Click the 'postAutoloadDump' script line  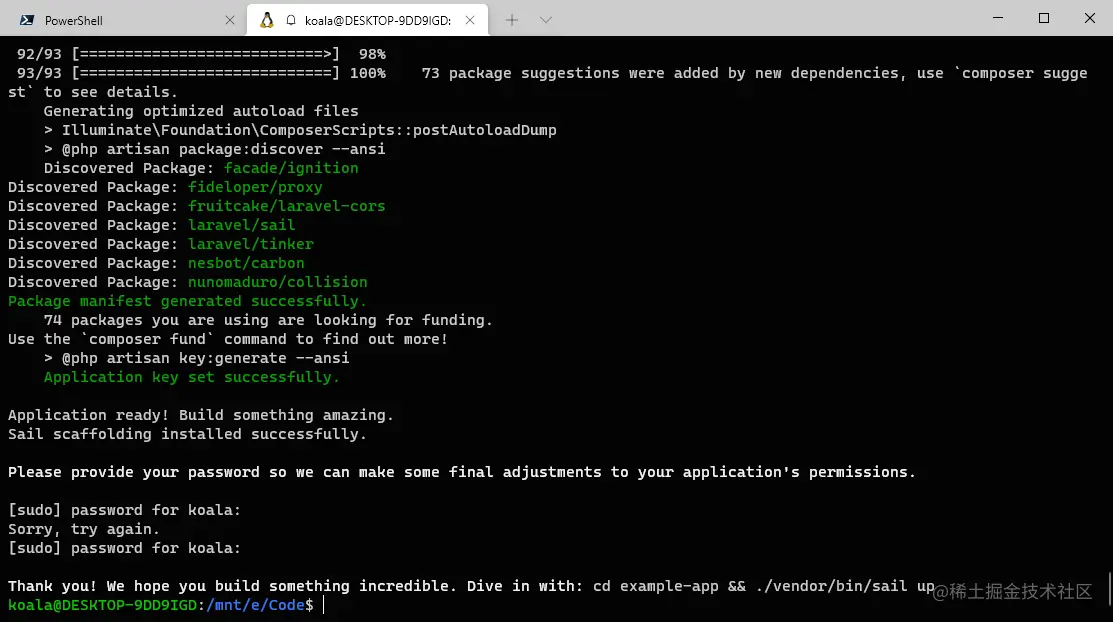pos(300,130)
